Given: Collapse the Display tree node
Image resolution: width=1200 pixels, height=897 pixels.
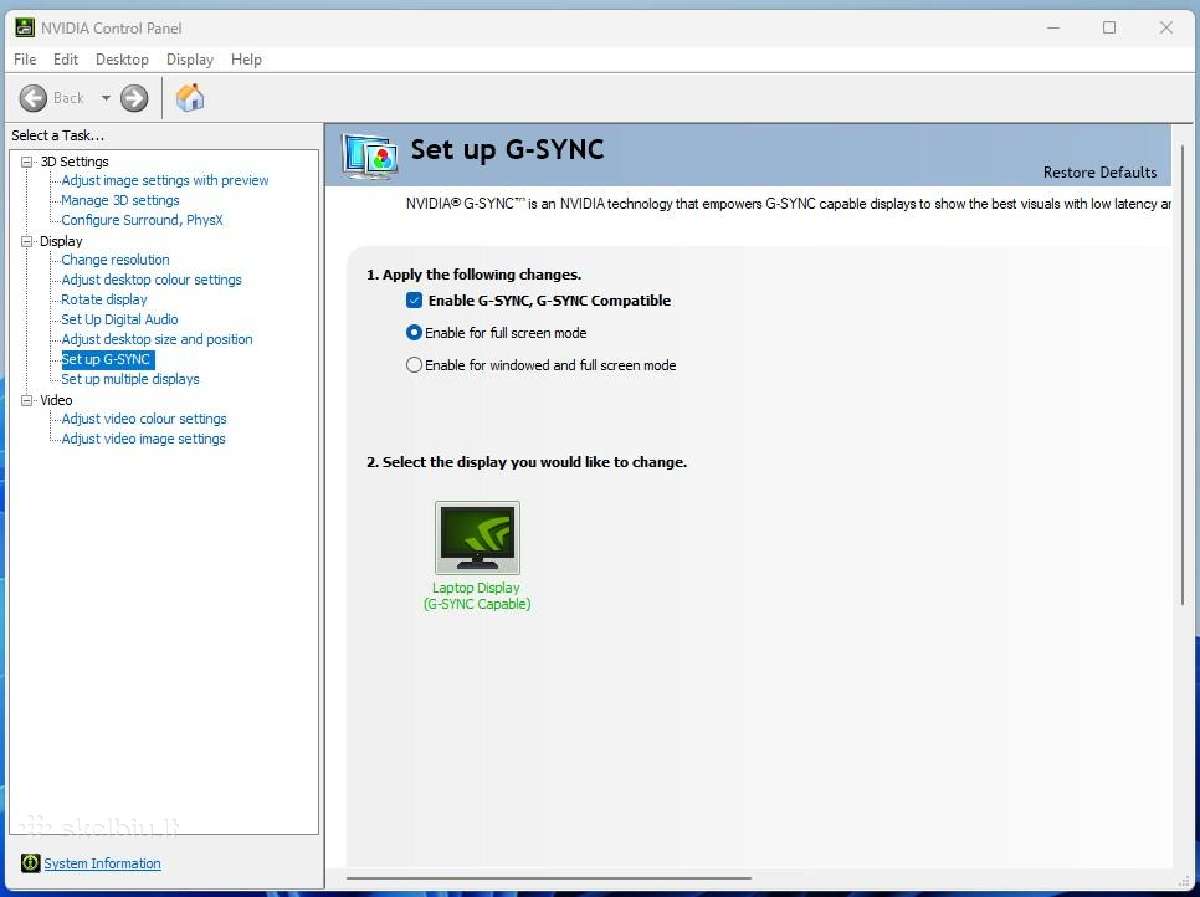Looking at the screenshot, I should [27, 241].
